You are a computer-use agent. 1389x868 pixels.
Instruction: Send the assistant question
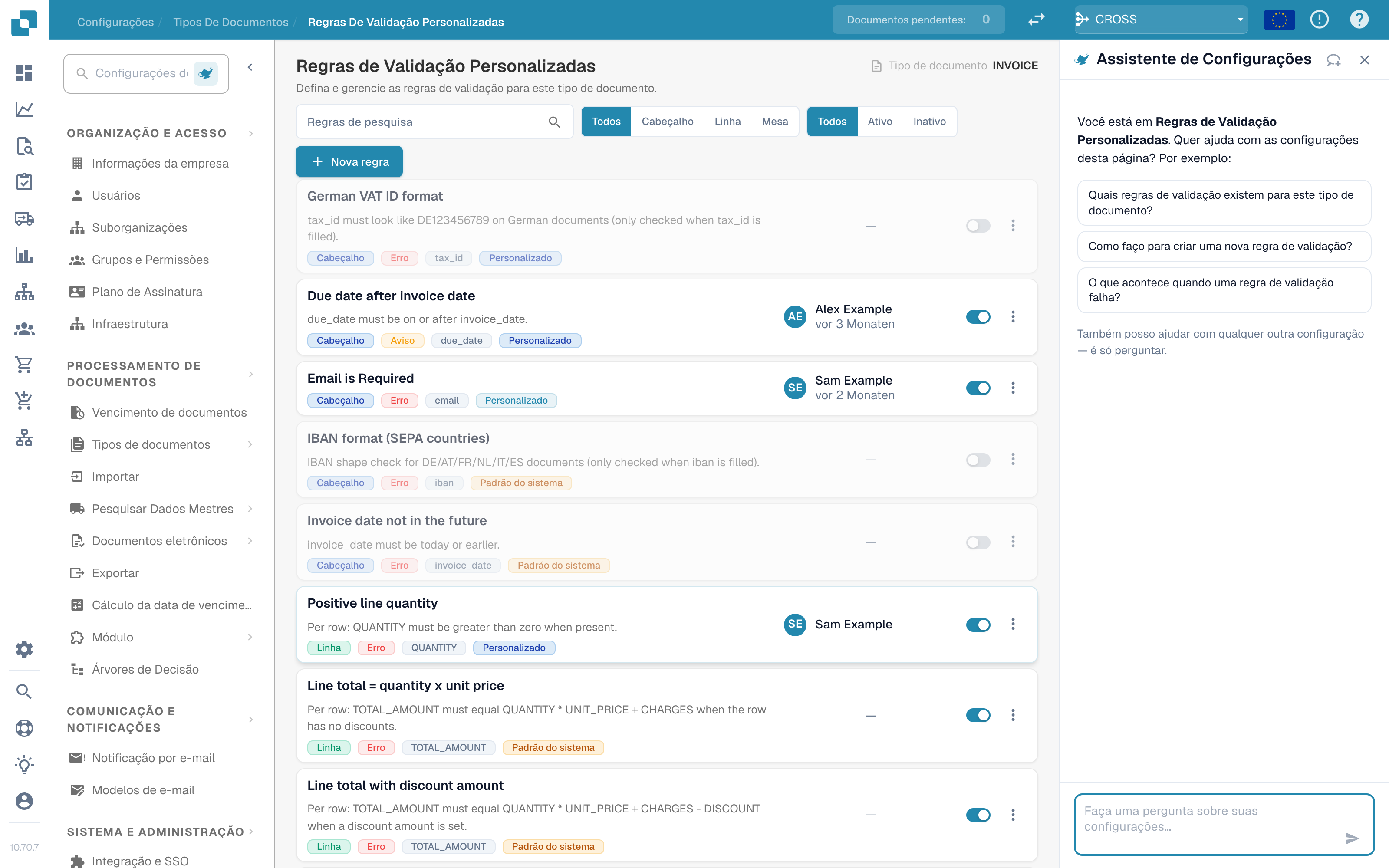tap(1352, 838)
